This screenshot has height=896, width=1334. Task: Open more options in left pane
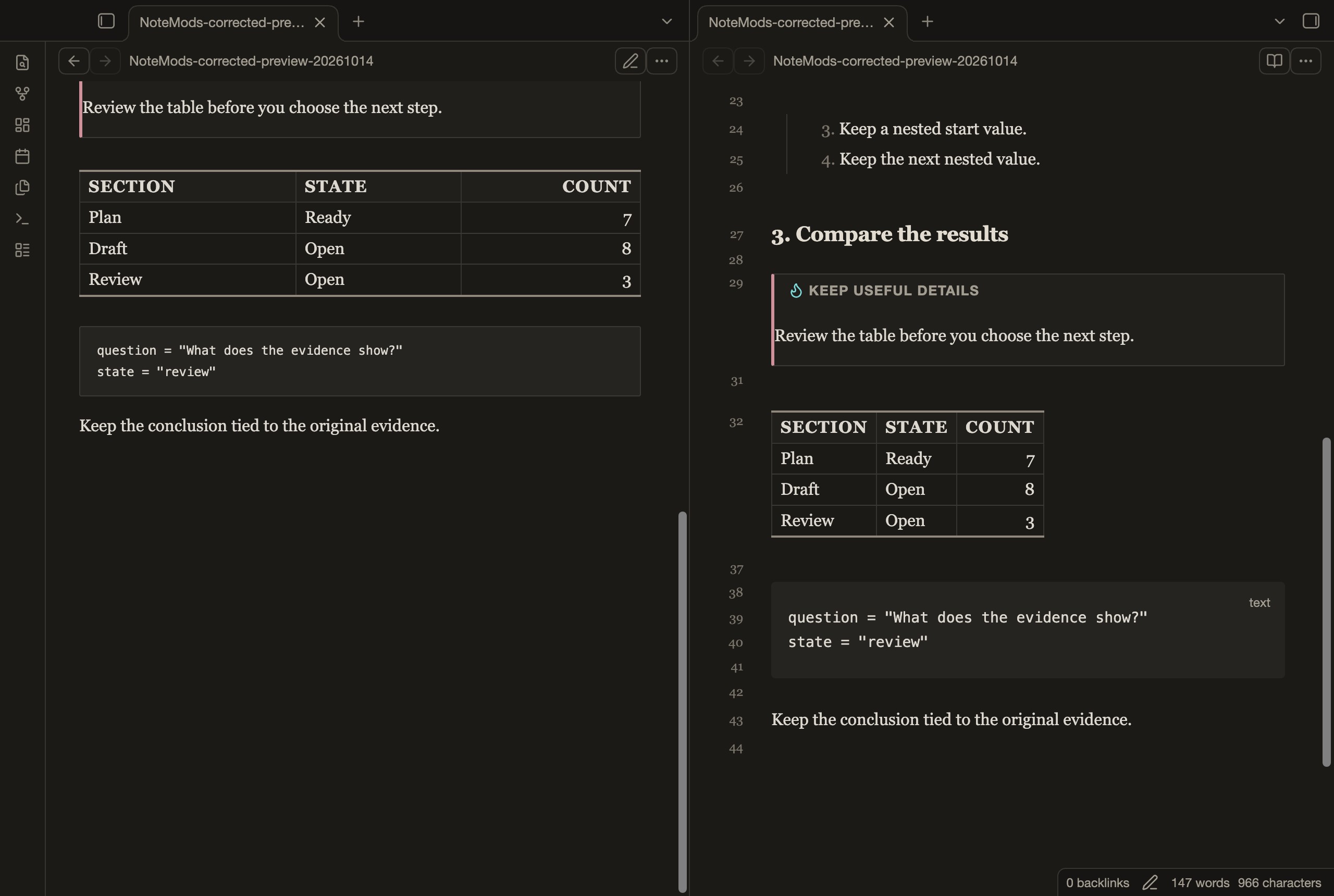661,60
